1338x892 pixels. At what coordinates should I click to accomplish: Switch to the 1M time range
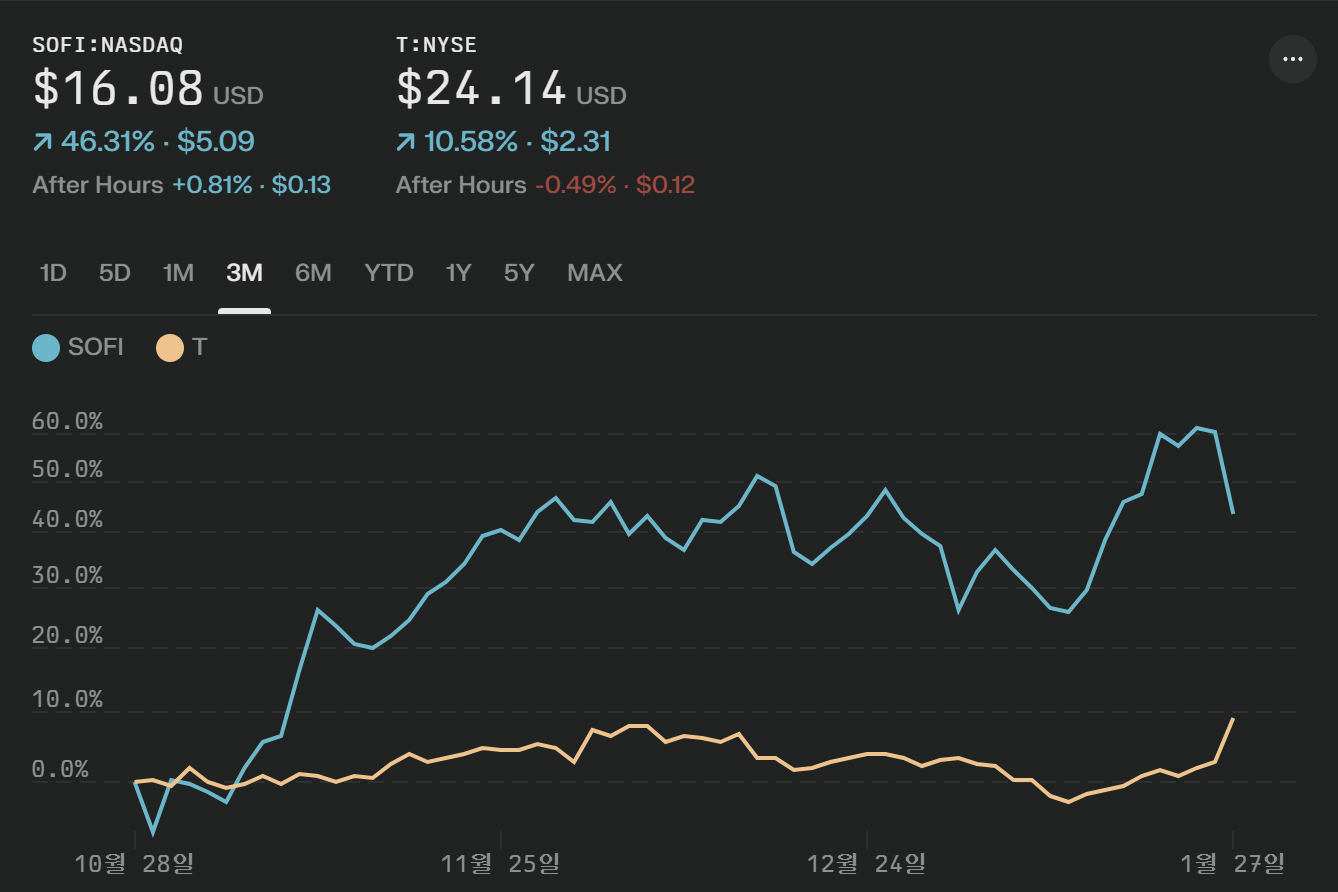[178, 273]
